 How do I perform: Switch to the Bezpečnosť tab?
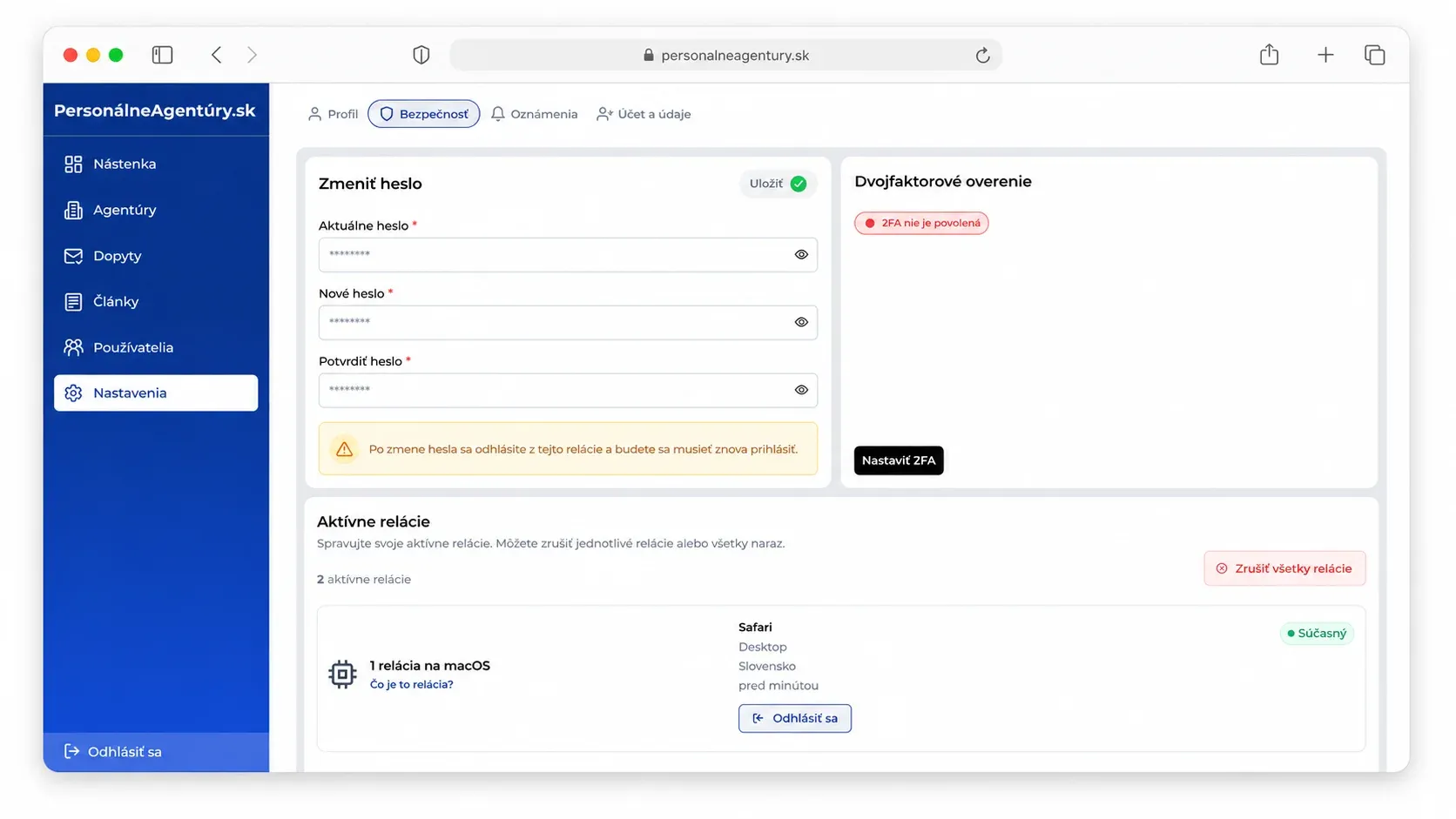click(424, 114)
